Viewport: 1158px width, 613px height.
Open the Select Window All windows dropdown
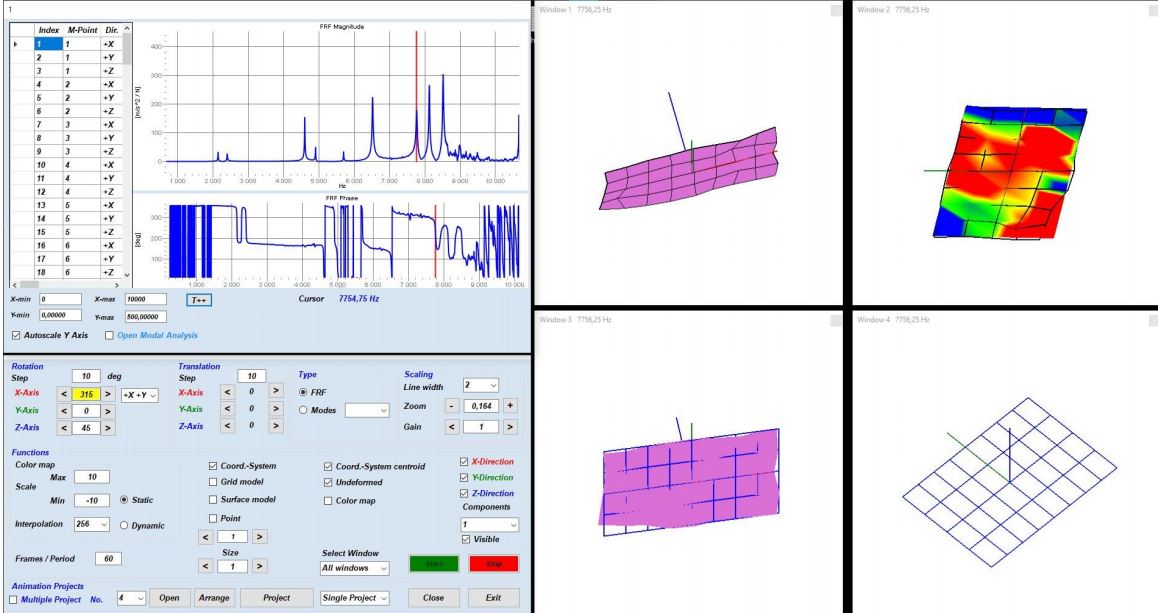tap(354, 568)
